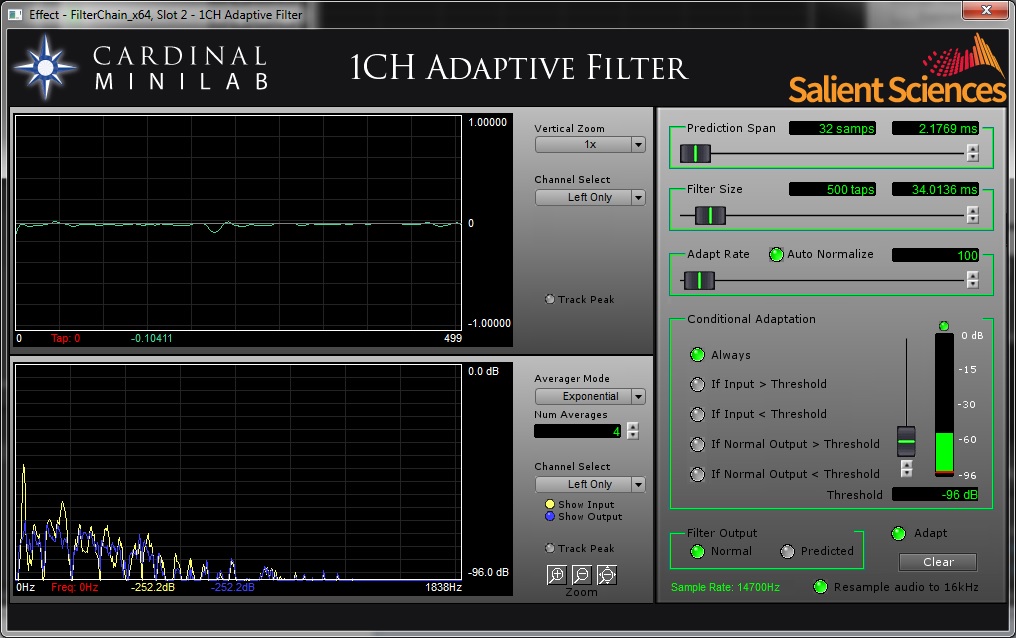Click the red Freq: 0Hz readout
Screen dimensions: 1016x638
(x=75, y=587)
